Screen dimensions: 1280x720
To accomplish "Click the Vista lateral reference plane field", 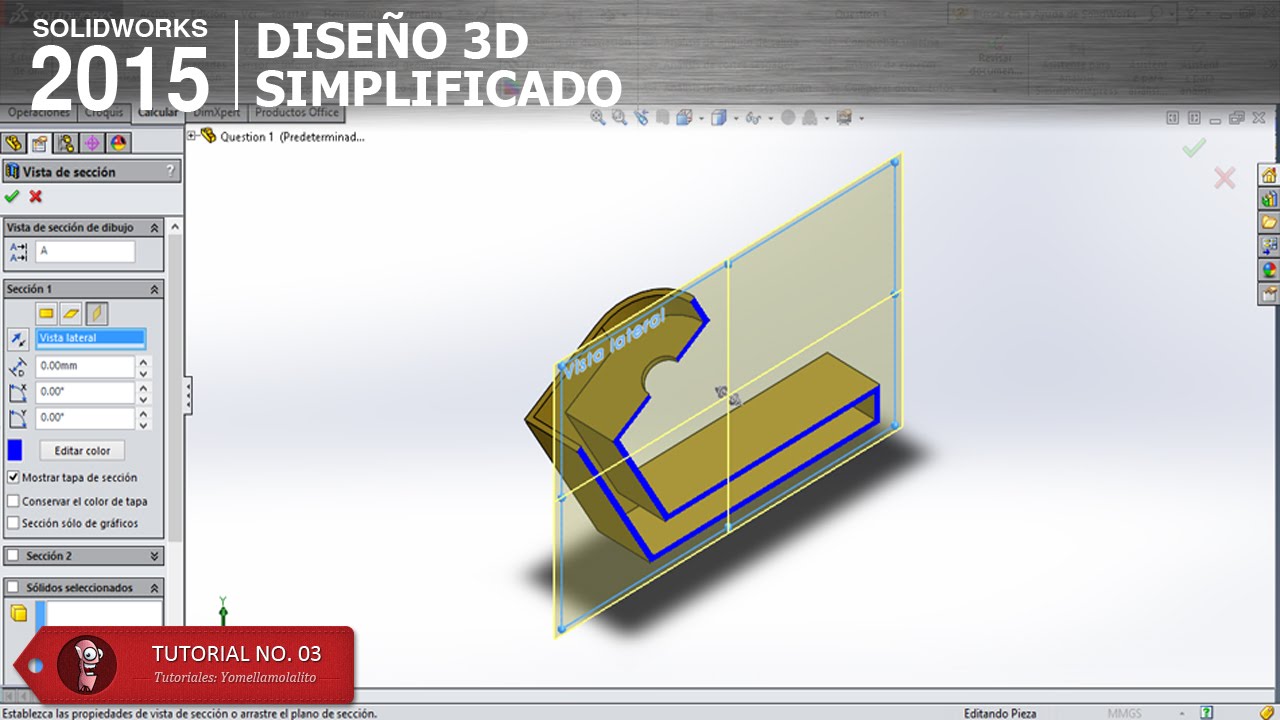I will point(91,339).
